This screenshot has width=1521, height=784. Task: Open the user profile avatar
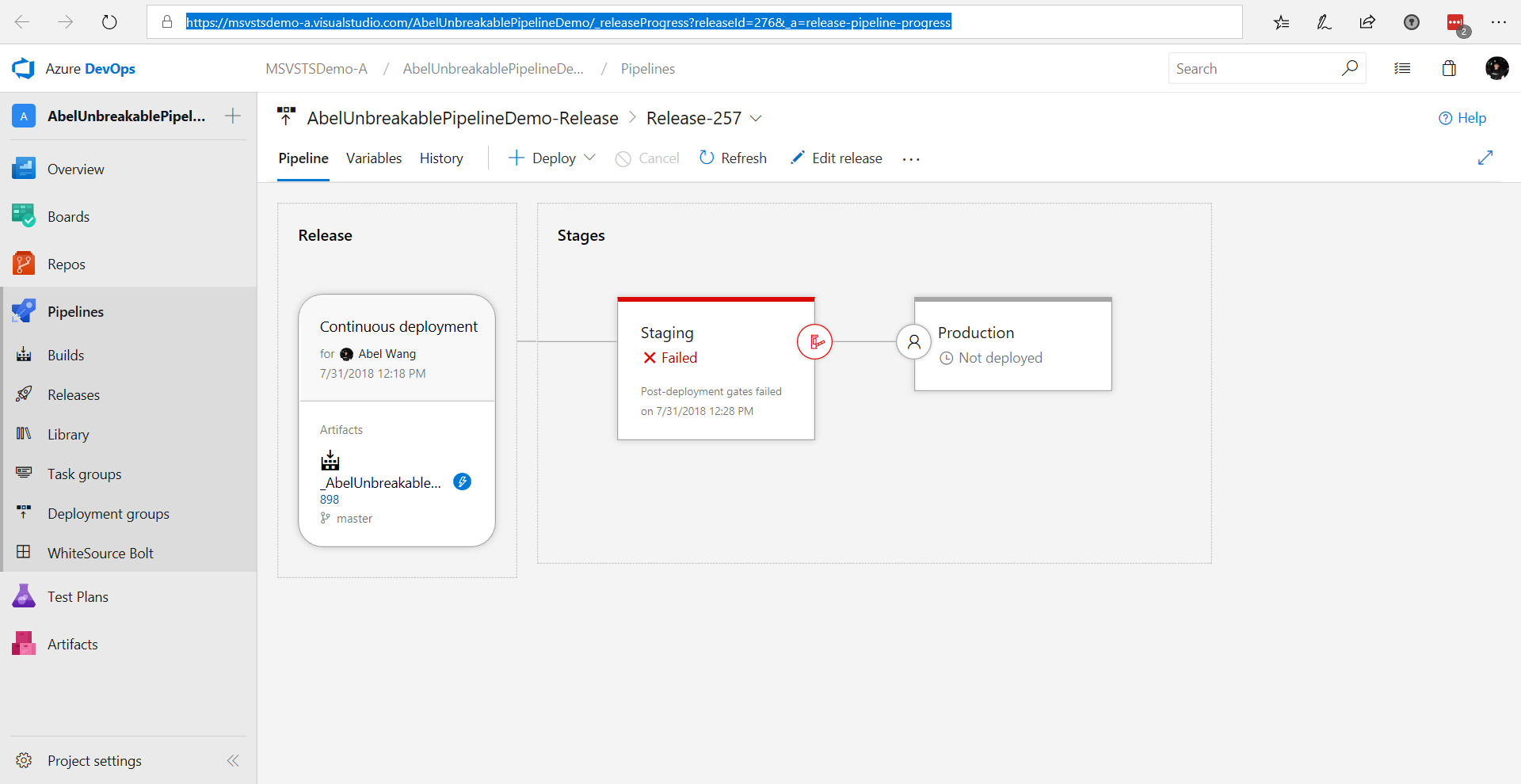coord(1496,68)
